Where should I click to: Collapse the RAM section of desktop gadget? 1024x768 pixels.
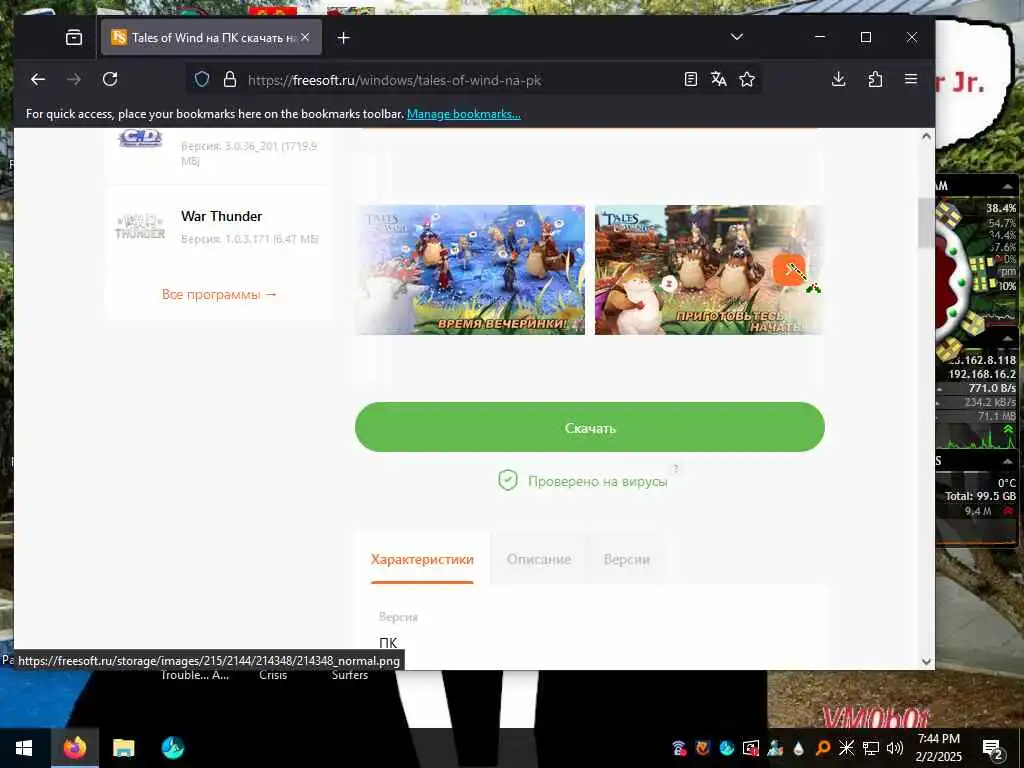pos(1007,186)
